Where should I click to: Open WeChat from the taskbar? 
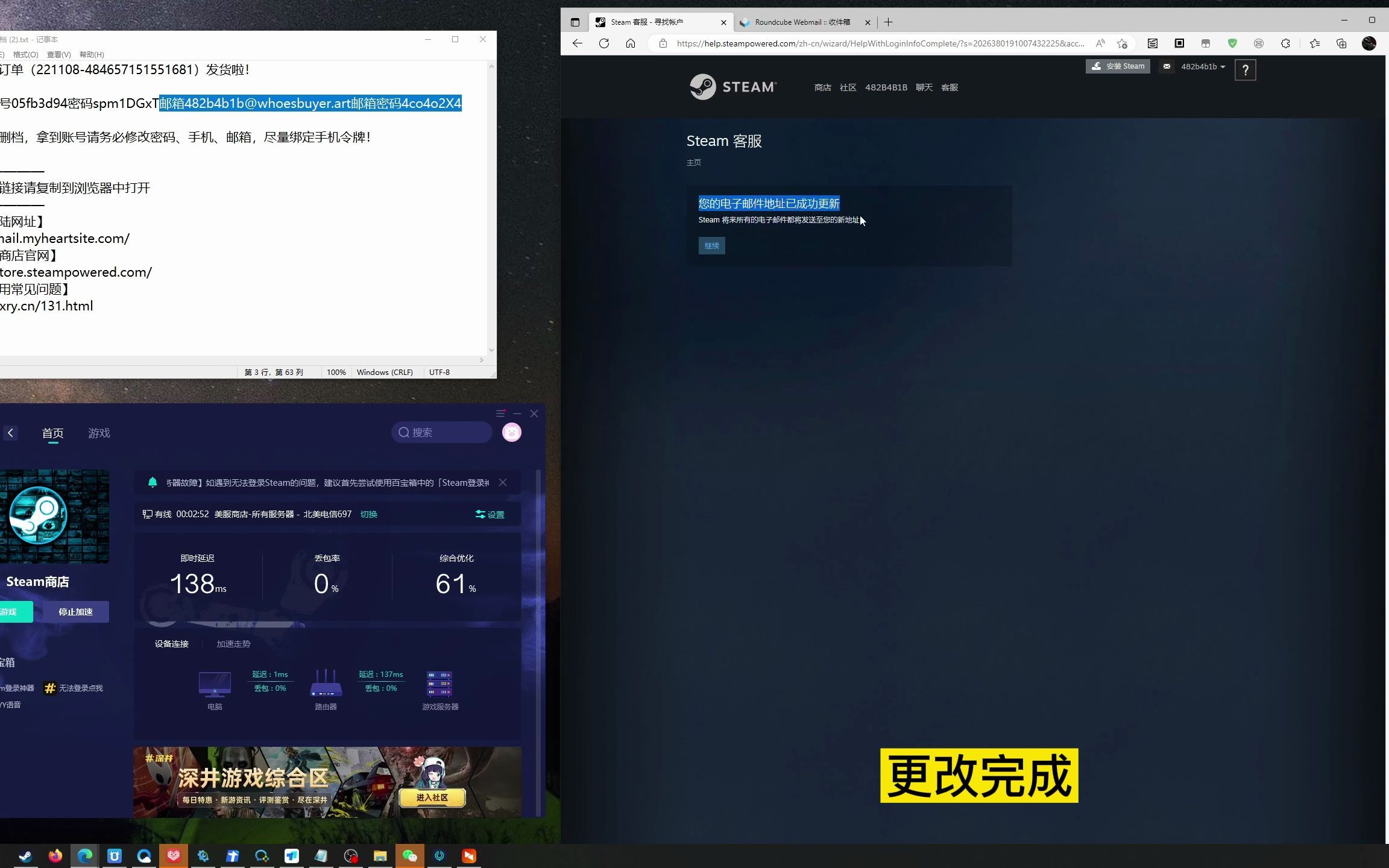coord(409,856)
